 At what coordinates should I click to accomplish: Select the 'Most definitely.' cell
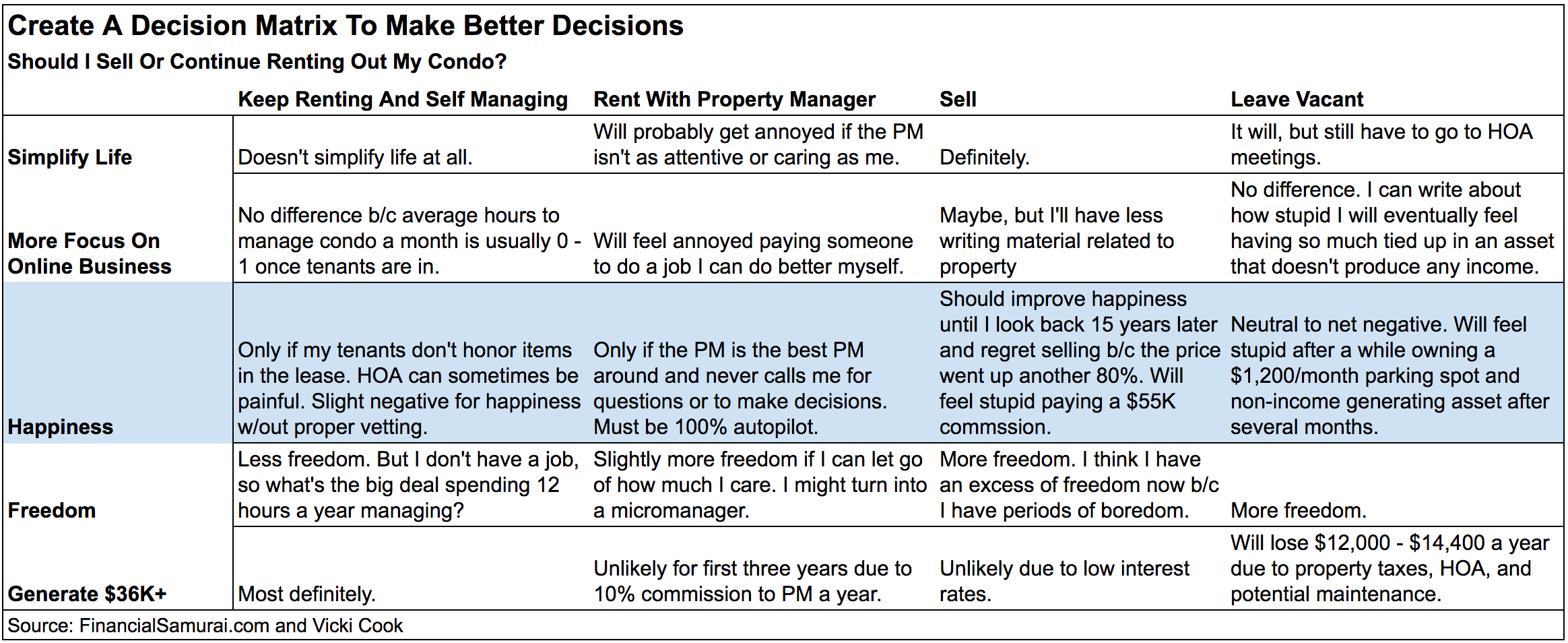pos(306,594)
